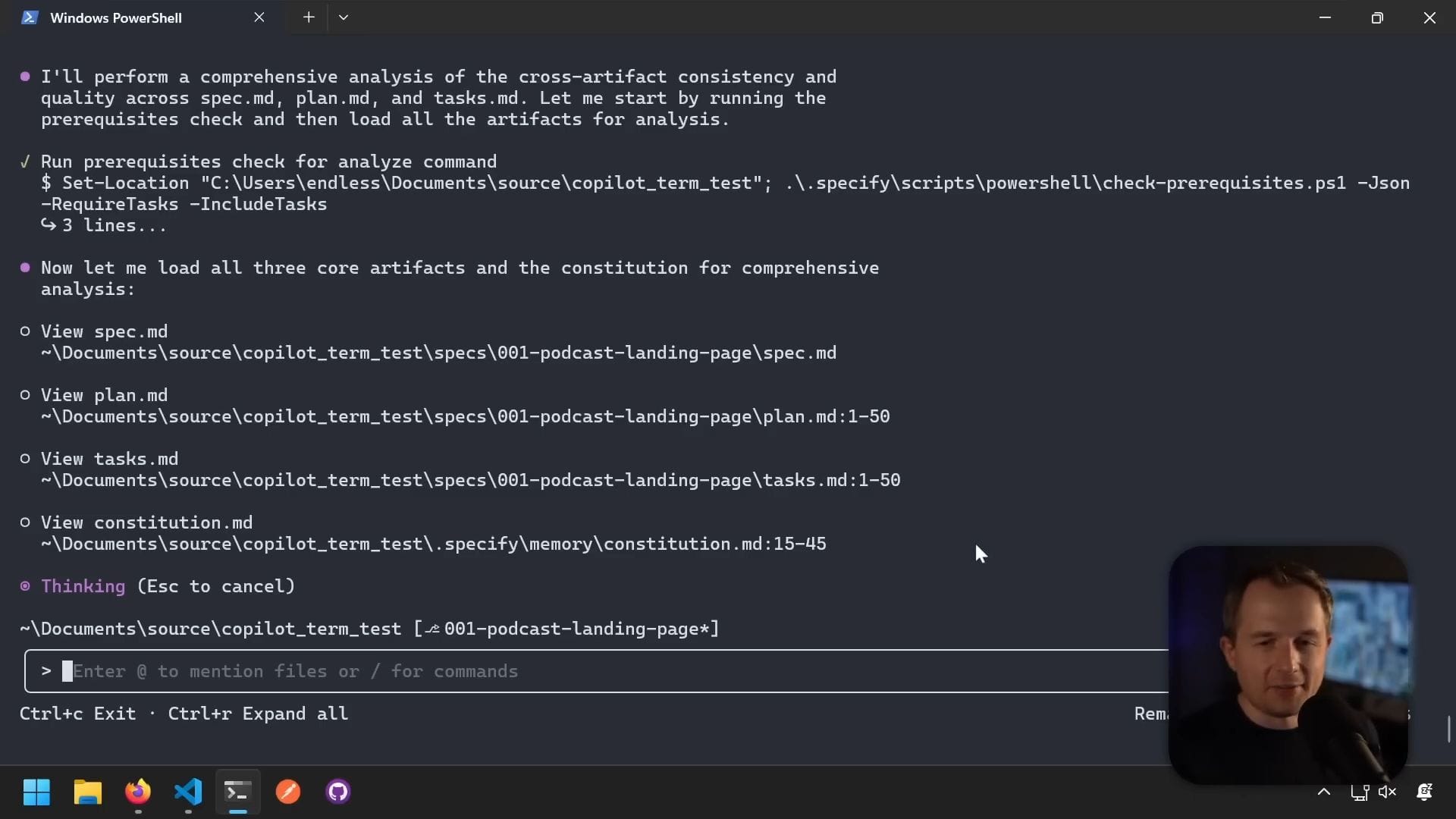Click the webcam video overlay
This screenshot has height=819, width=1456.
tap(1288, 664)
